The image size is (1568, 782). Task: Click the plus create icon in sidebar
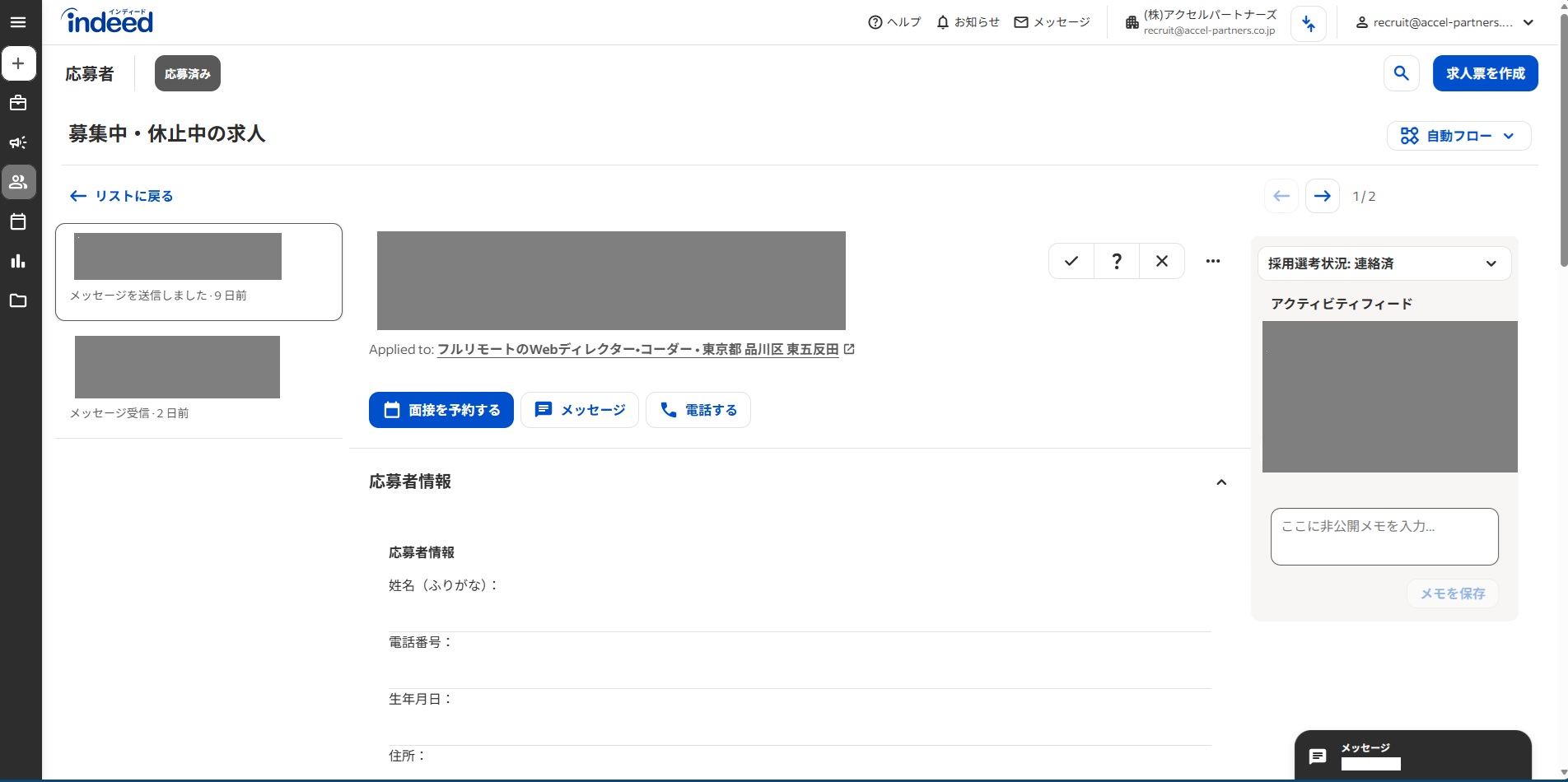[18, 63]
